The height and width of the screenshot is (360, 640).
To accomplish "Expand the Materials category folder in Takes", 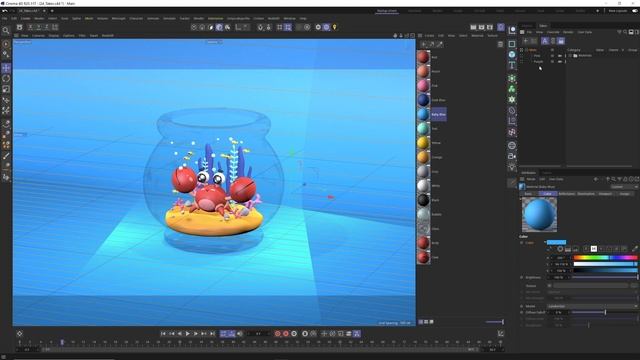I will point(570,56).
